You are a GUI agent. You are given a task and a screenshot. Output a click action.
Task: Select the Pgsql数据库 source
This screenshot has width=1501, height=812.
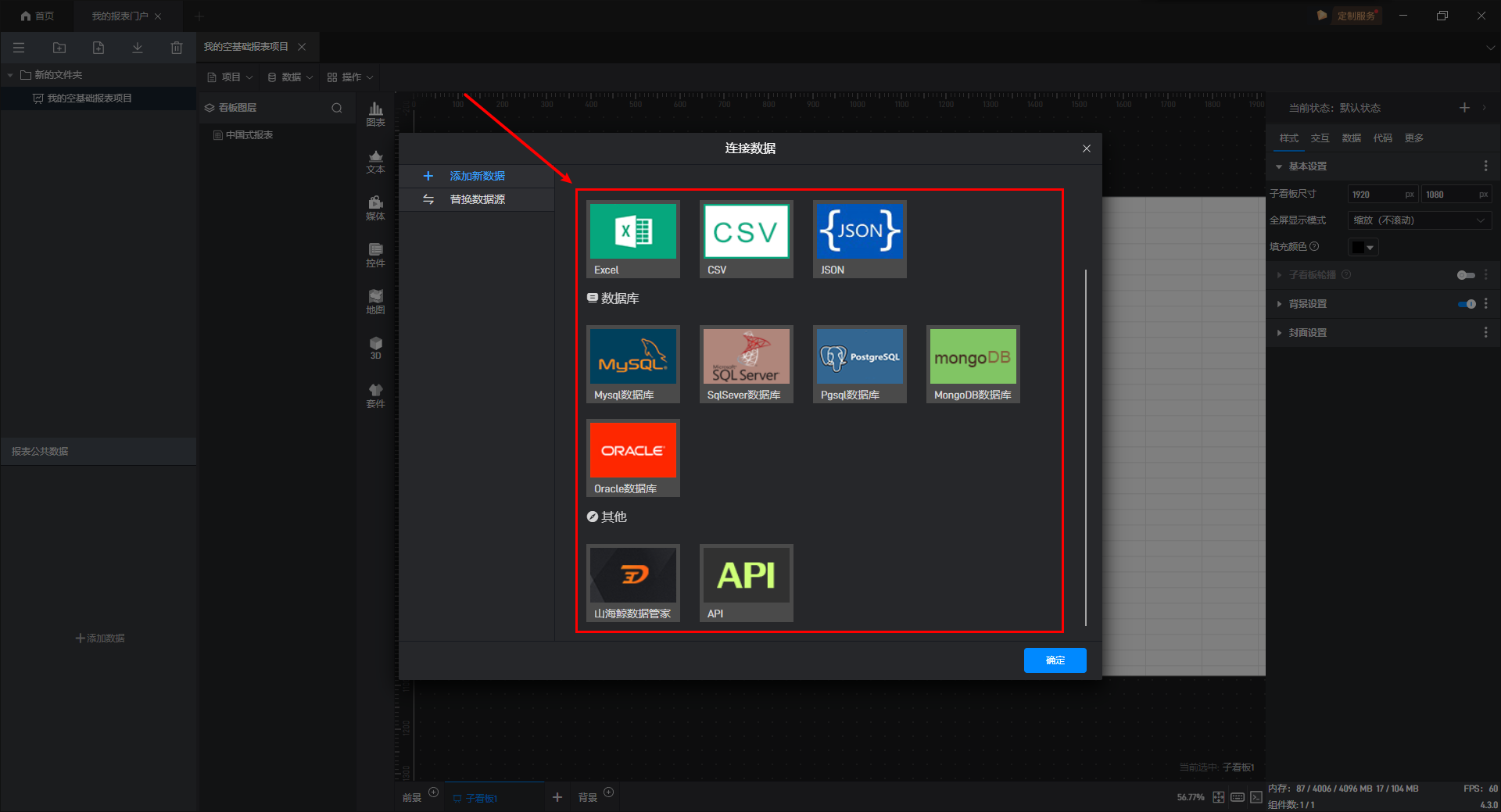[860, 364]
